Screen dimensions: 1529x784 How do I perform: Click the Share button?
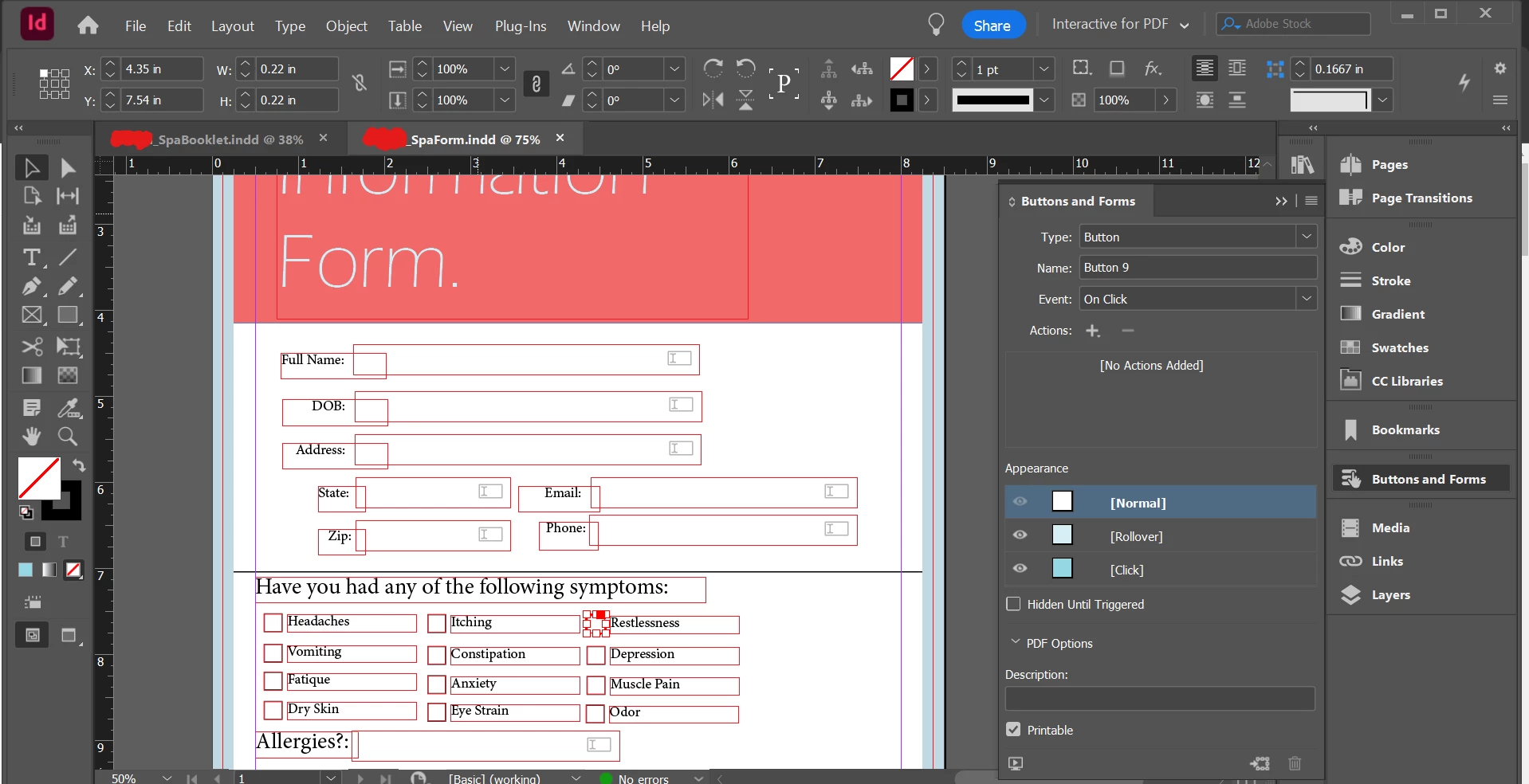tap(992, 25)
